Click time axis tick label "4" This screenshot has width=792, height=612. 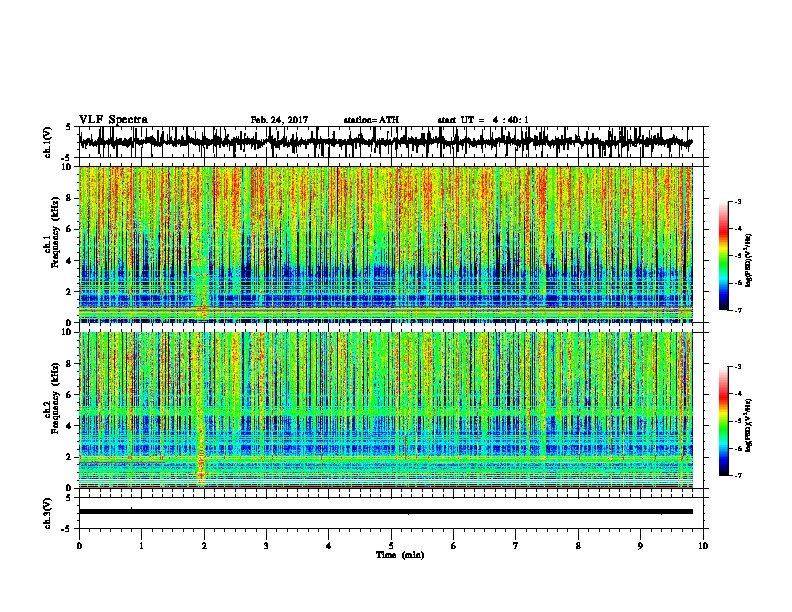pyautogui.click(x=329, y=546)
